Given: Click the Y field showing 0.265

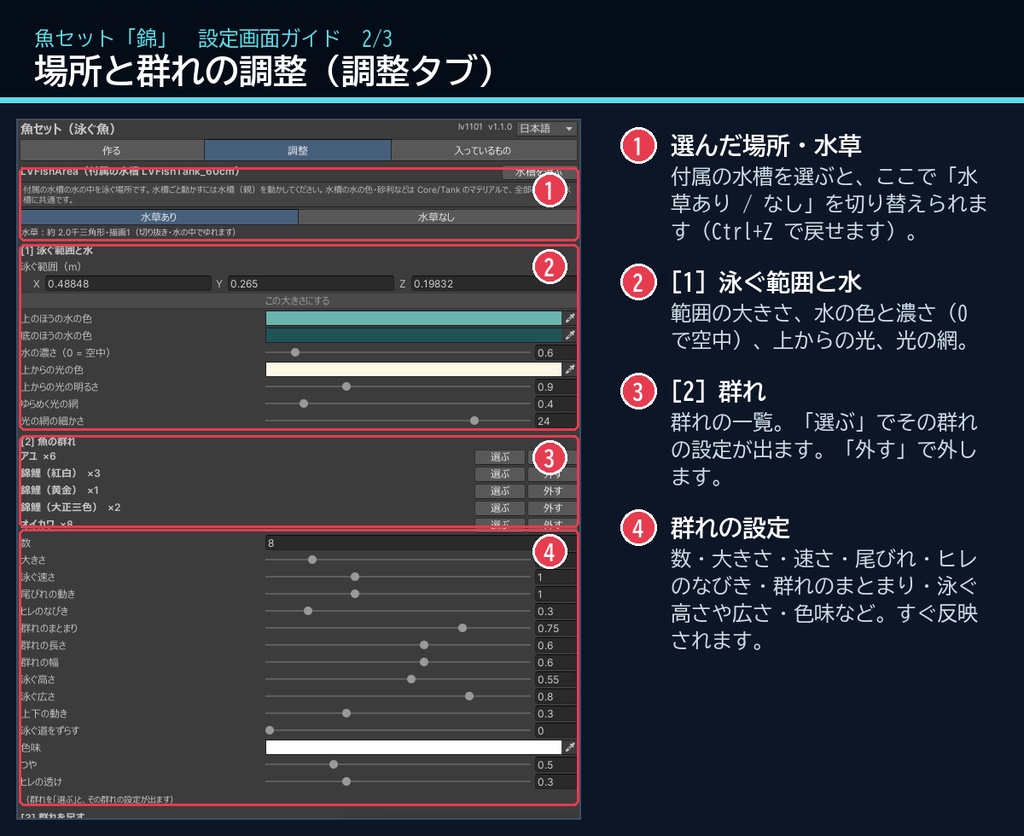Looking at the screenshot, I should tap(310, 283).
